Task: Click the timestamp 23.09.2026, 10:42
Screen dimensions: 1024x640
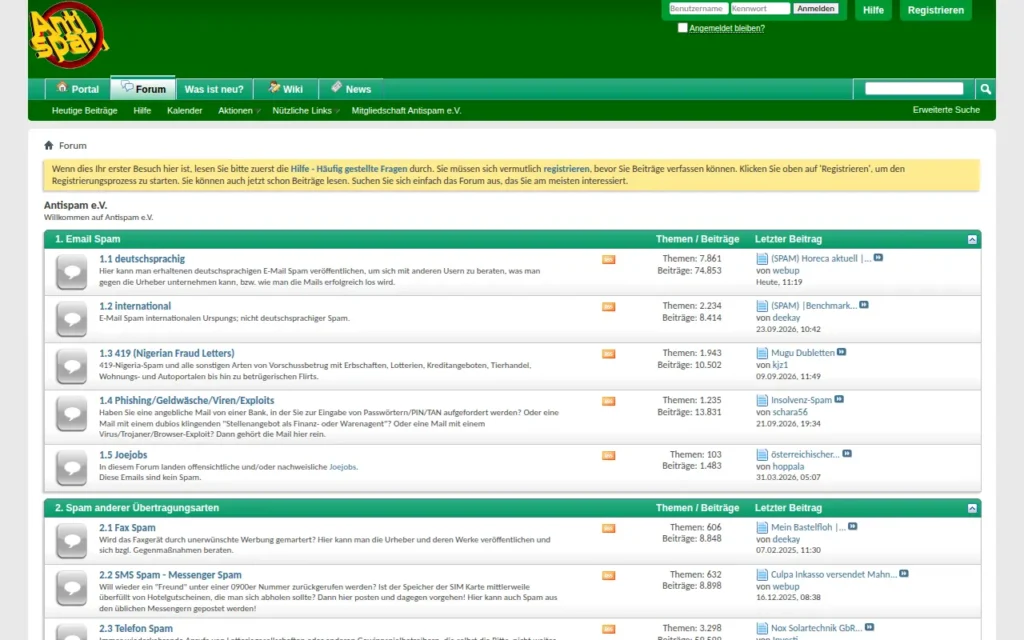Action: pyautogui.click(x=788, y=329)
